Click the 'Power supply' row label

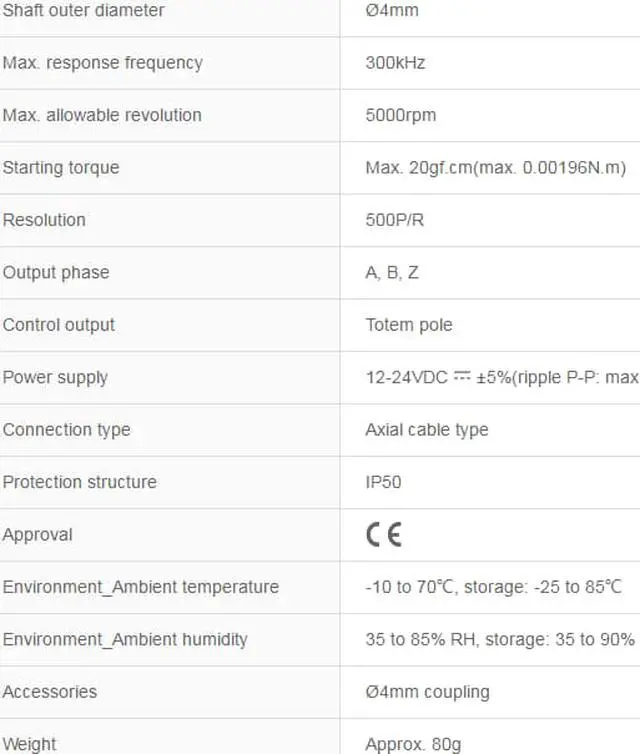coord(55,378)
